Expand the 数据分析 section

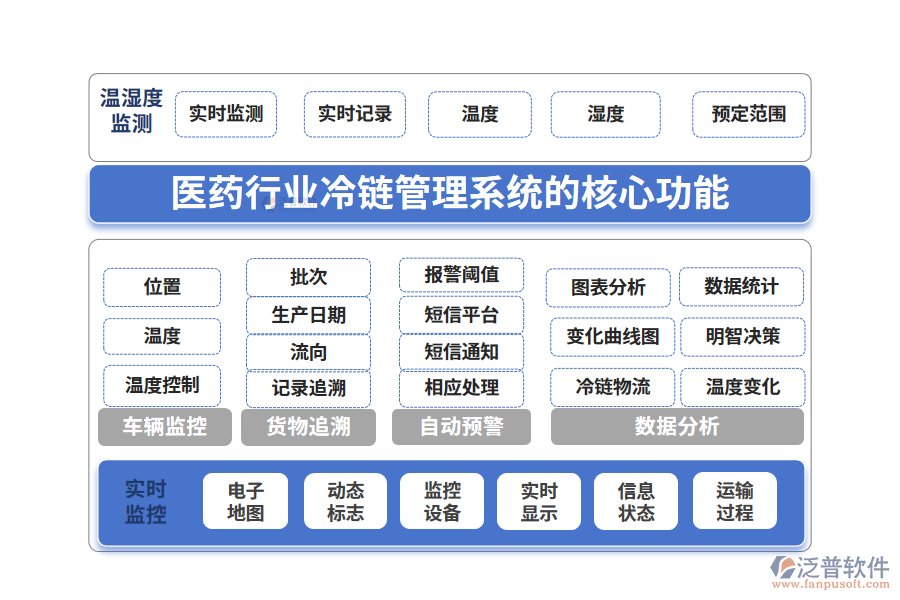click(x=676, y=427)
